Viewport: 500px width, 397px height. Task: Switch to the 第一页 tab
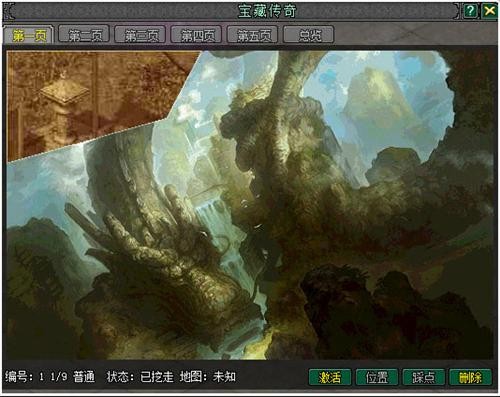[29, 35]
